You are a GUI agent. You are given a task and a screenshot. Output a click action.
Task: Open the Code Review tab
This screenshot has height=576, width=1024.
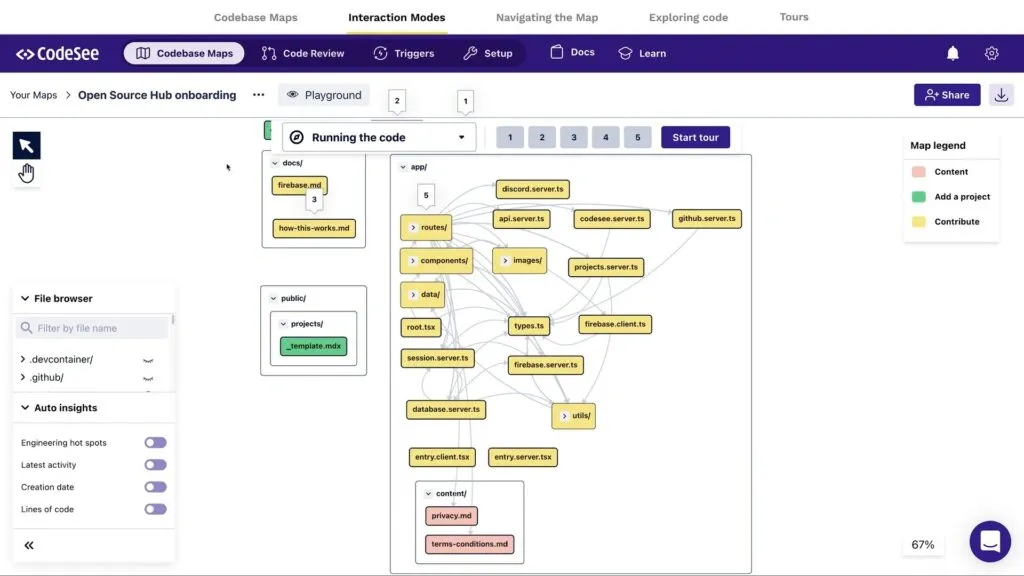point(303,53)
